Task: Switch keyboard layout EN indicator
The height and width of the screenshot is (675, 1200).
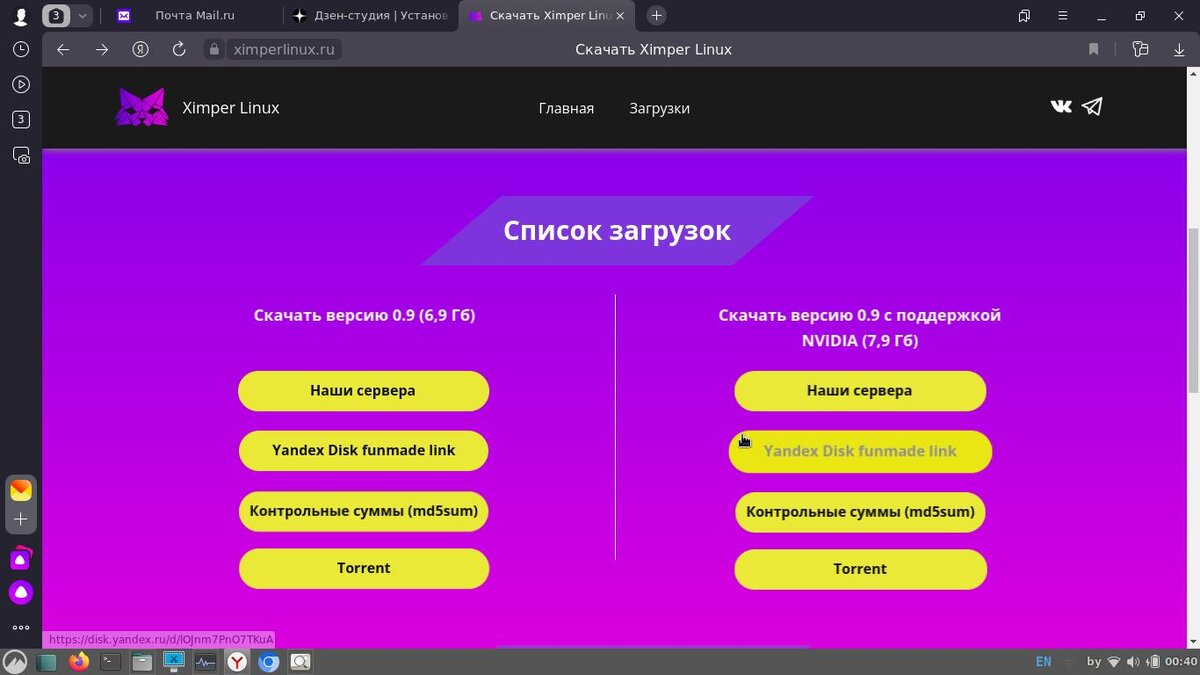Action: [1043, 662]
